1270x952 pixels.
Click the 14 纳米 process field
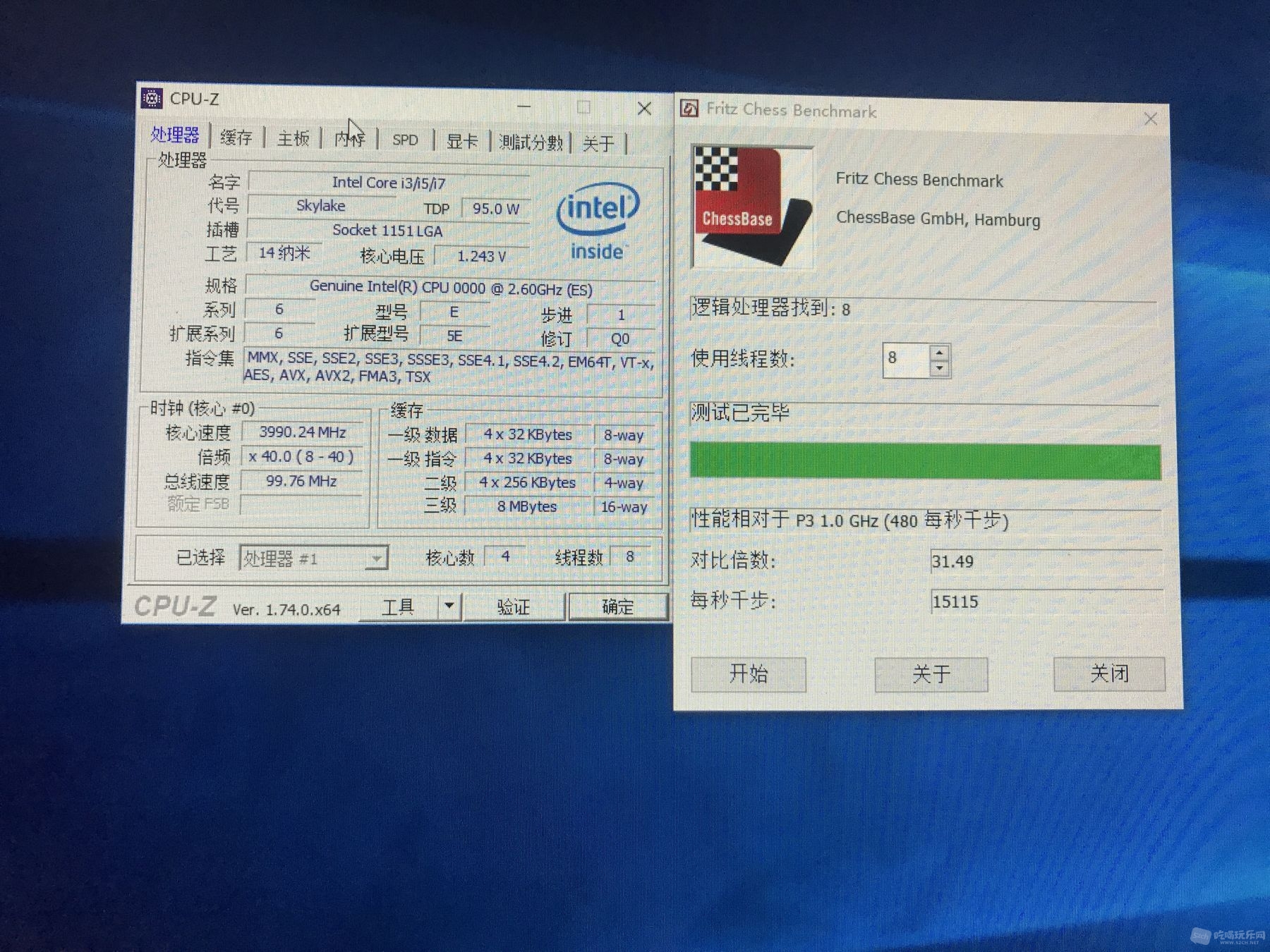point(284,252)
